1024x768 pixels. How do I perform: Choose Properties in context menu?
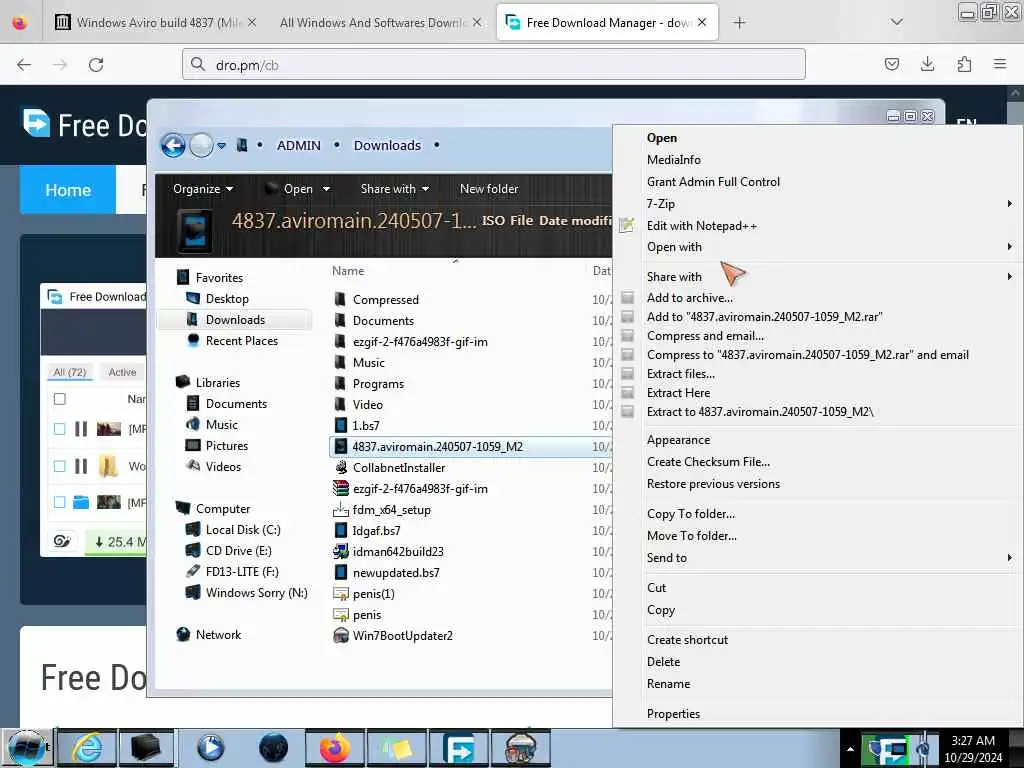pos(673,714)
